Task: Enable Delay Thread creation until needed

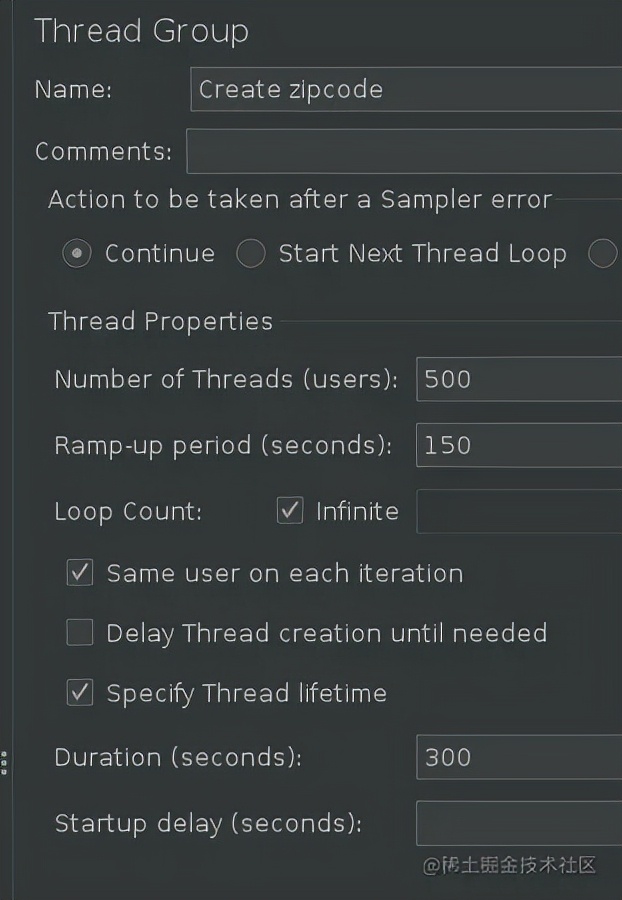Action: [x=80, y=633]
